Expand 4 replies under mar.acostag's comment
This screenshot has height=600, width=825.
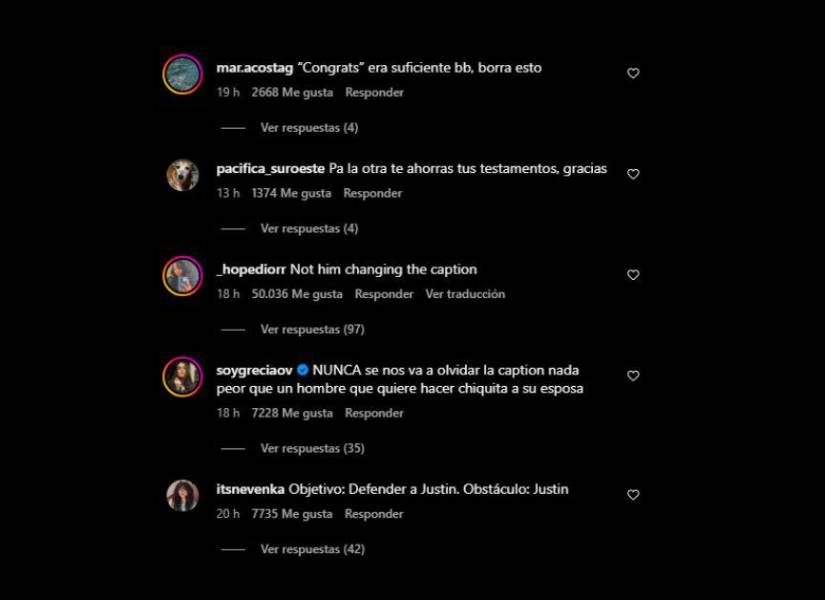point(309,127)
